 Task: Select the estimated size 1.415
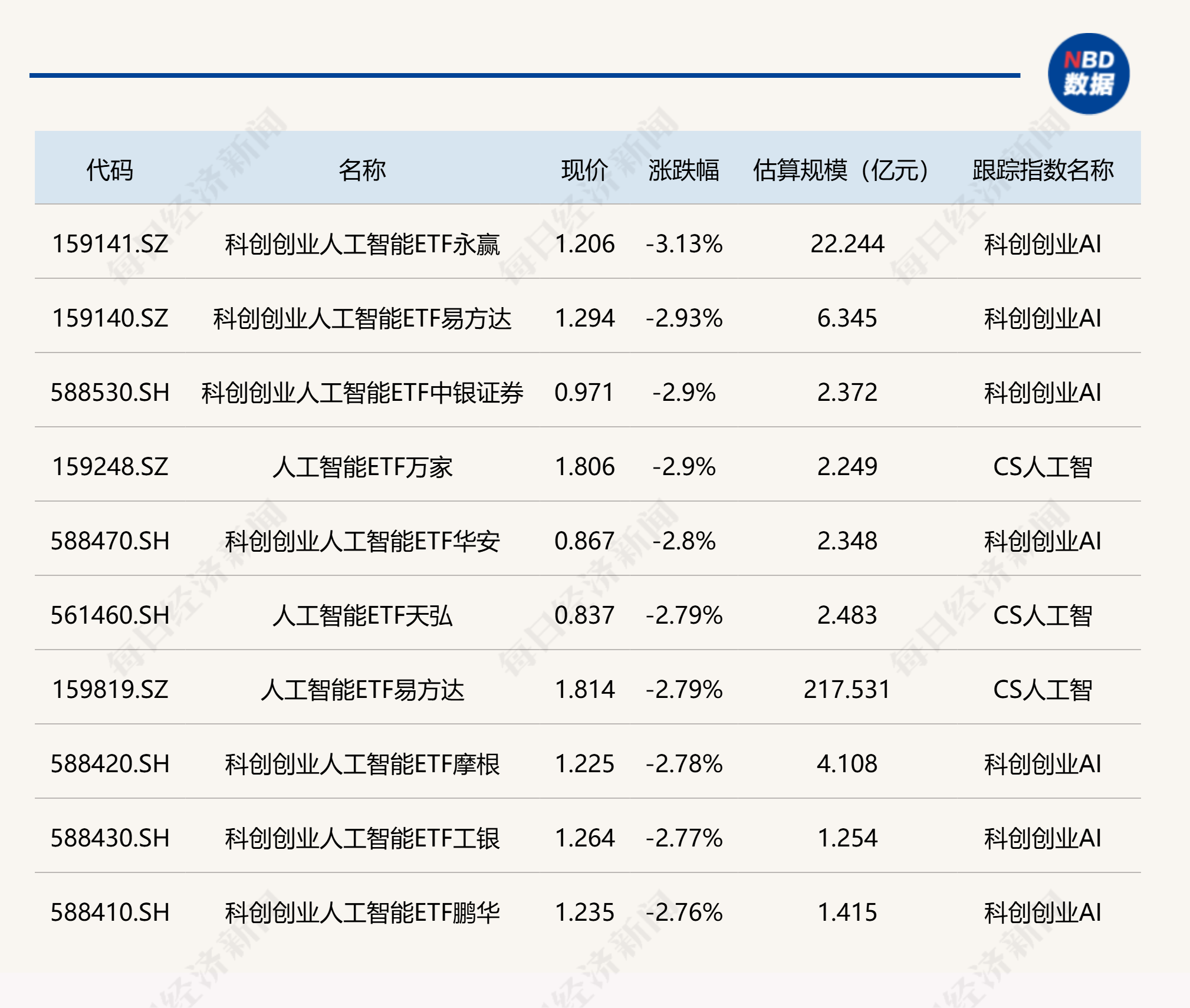pyautogui.click(x=847, y=913)
